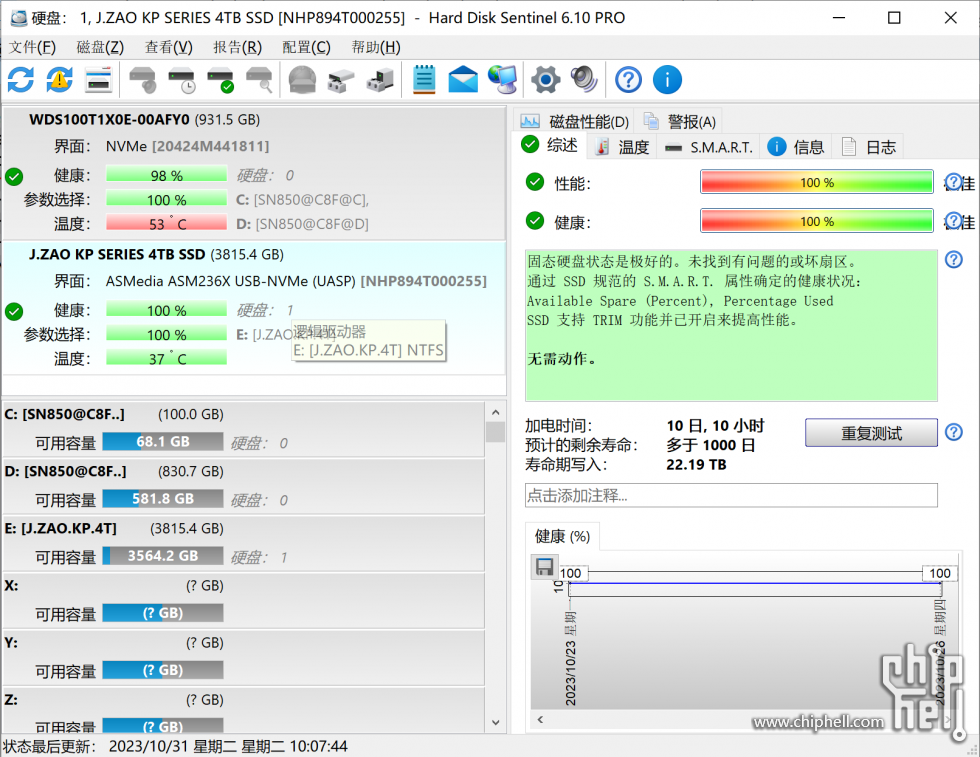
Task: Open configuration gear icon
Action: point(546,79)
